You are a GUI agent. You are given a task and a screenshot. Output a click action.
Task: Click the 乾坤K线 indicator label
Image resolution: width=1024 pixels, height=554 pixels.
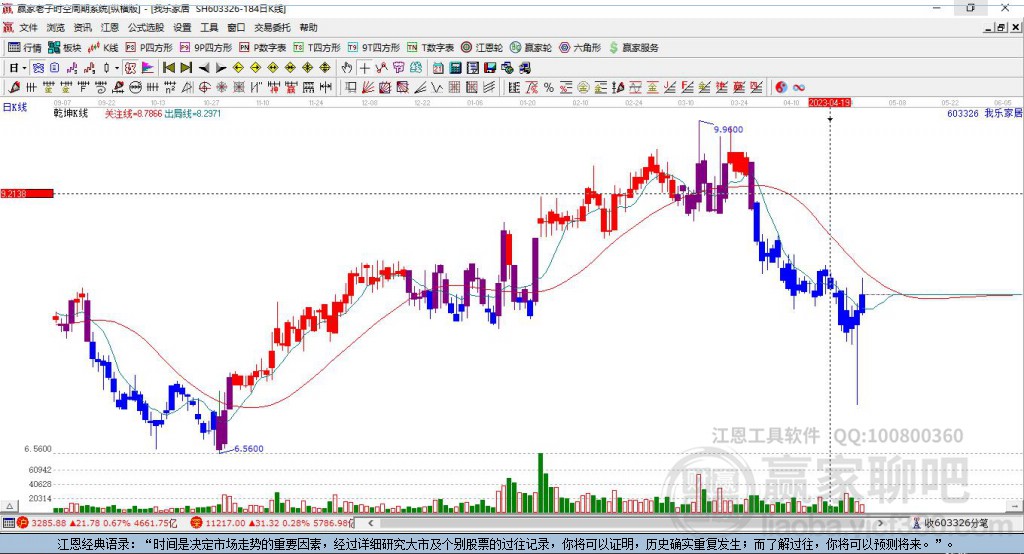coord(71,114)
